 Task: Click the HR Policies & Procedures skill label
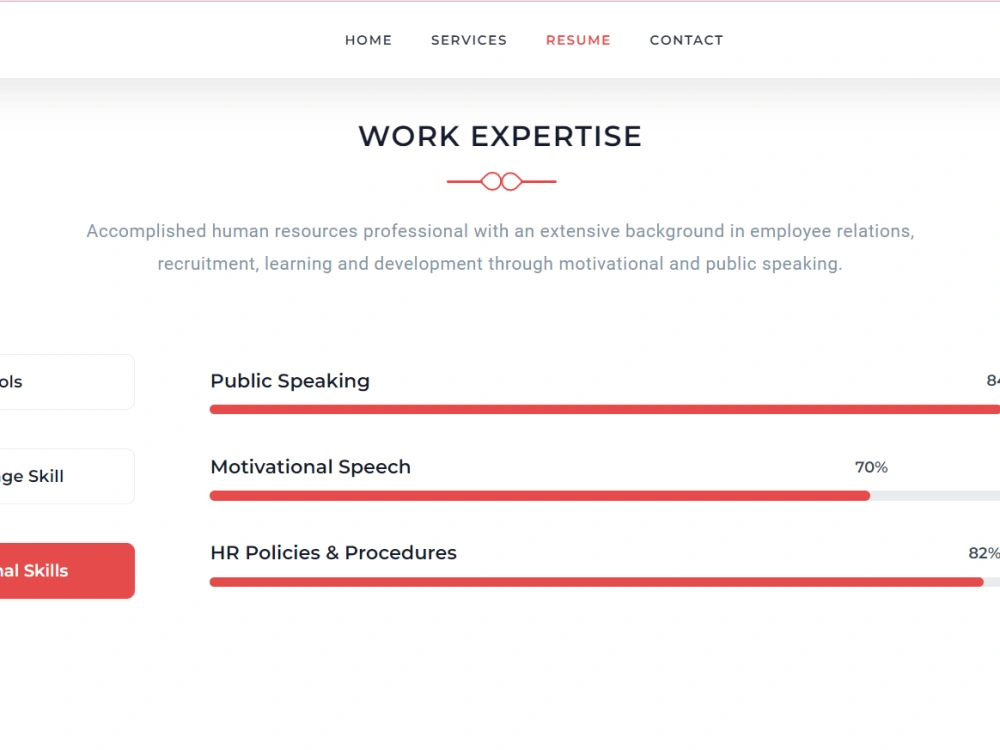tap(333, 552)
